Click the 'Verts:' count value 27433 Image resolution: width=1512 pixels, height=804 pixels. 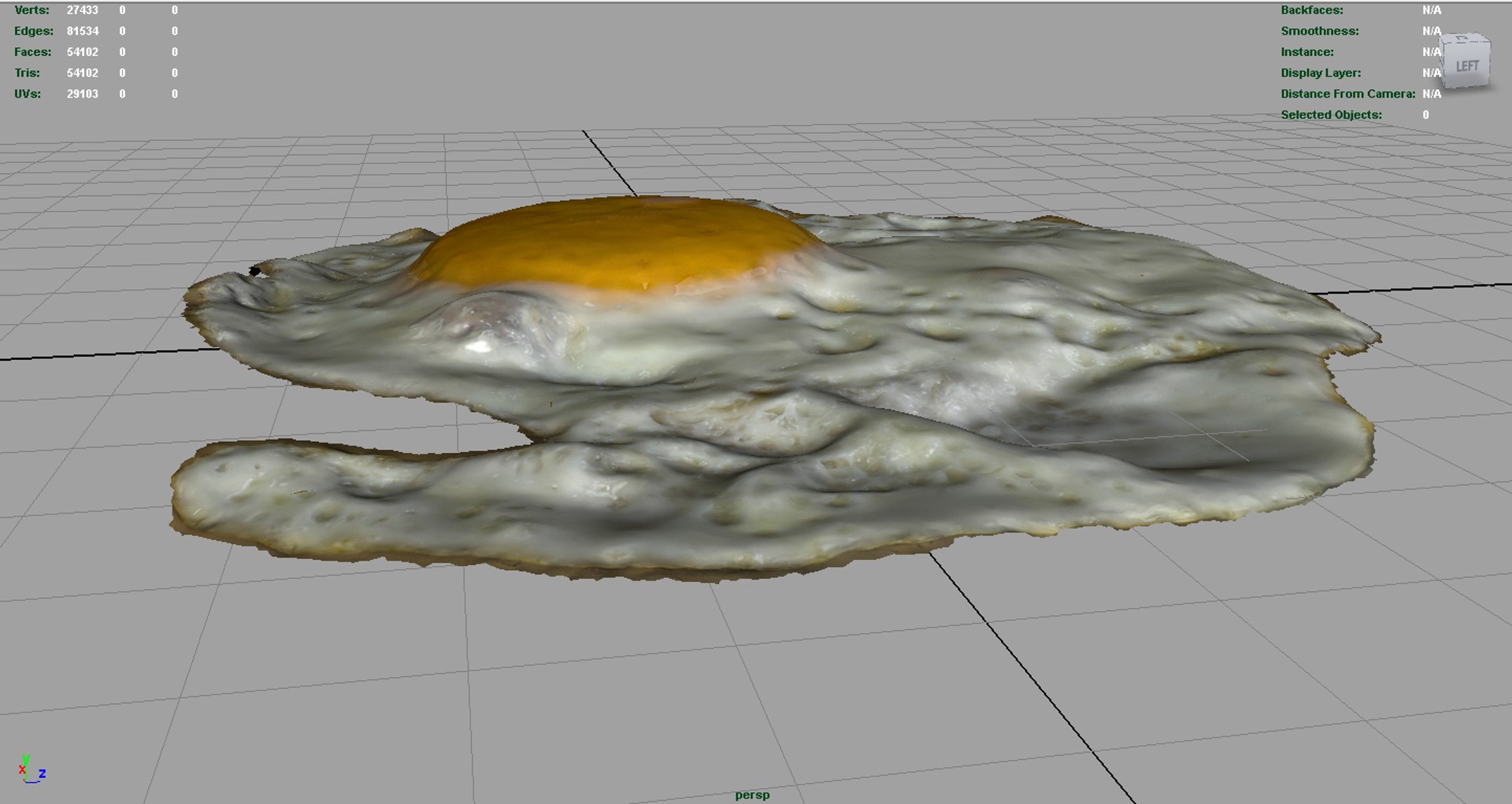[x=83, y=10]
